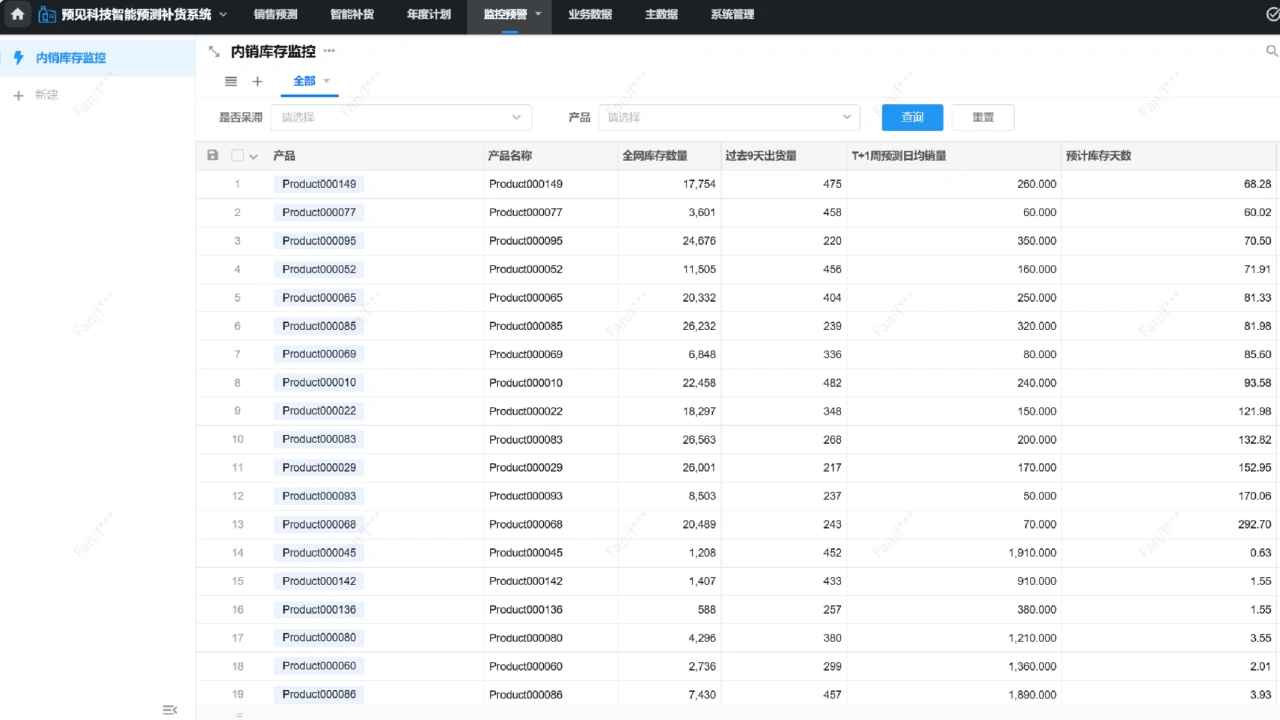Click the search magnifier icon at top right
This screenshot has height=720, width=1280.
point(1272,51)
